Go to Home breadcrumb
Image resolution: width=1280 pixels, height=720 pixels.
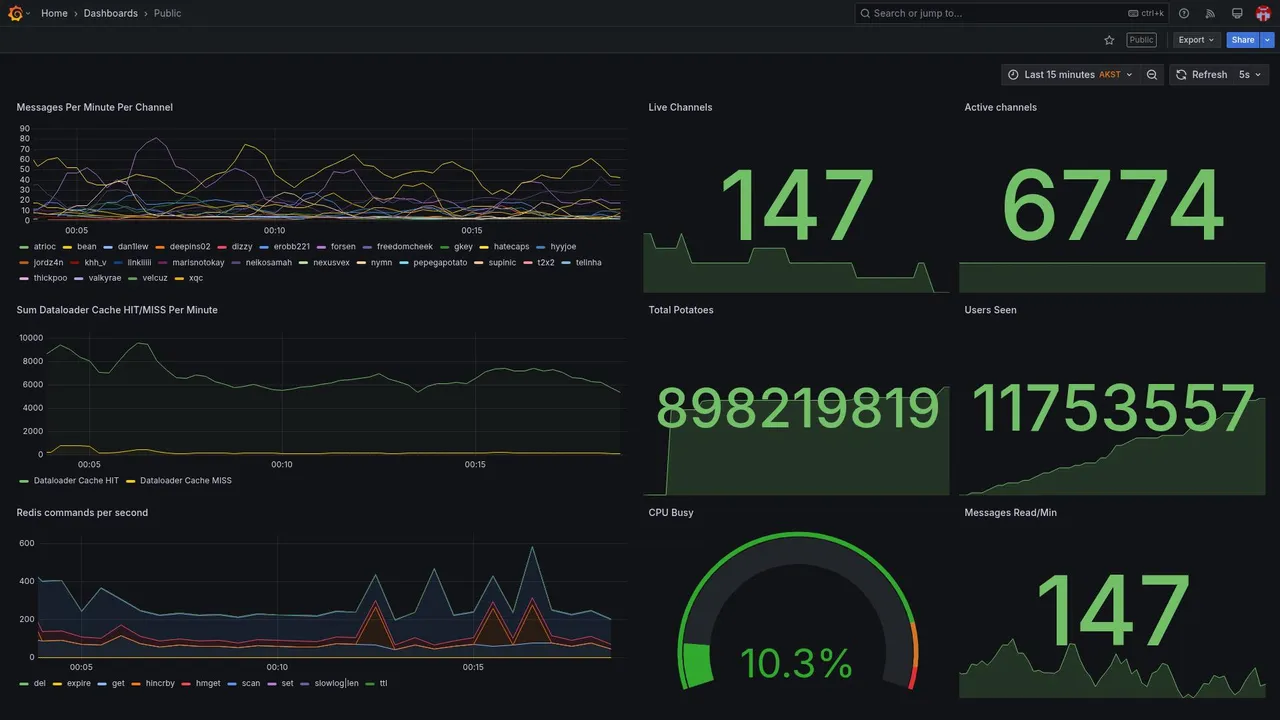point(54,13)
